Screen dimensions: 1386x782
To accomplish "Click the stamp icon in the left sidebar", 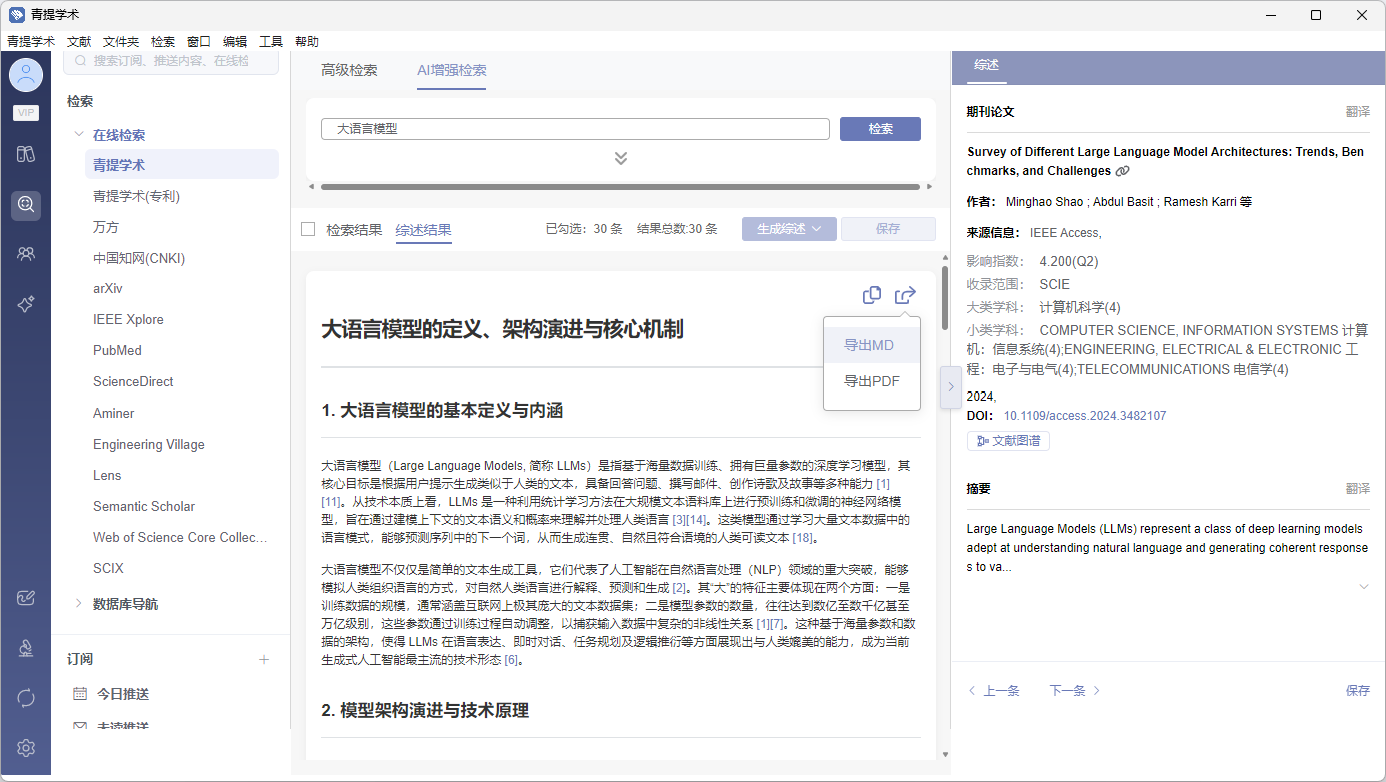I will (x=26, y=648).
